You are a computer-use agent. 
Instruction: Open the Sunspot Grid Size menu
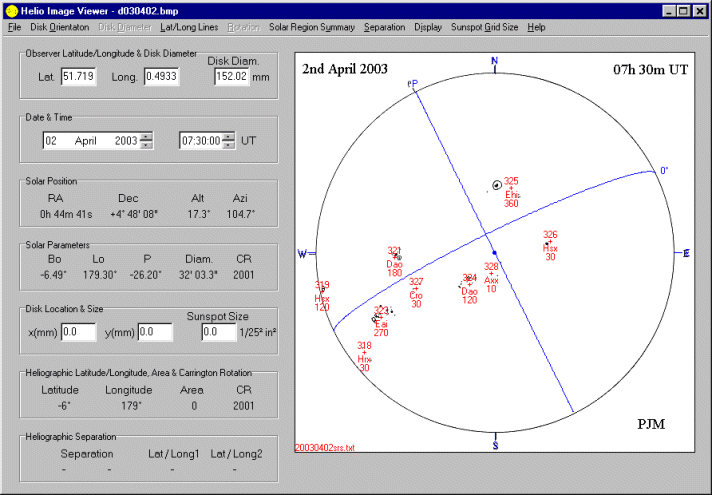[485, 27]
